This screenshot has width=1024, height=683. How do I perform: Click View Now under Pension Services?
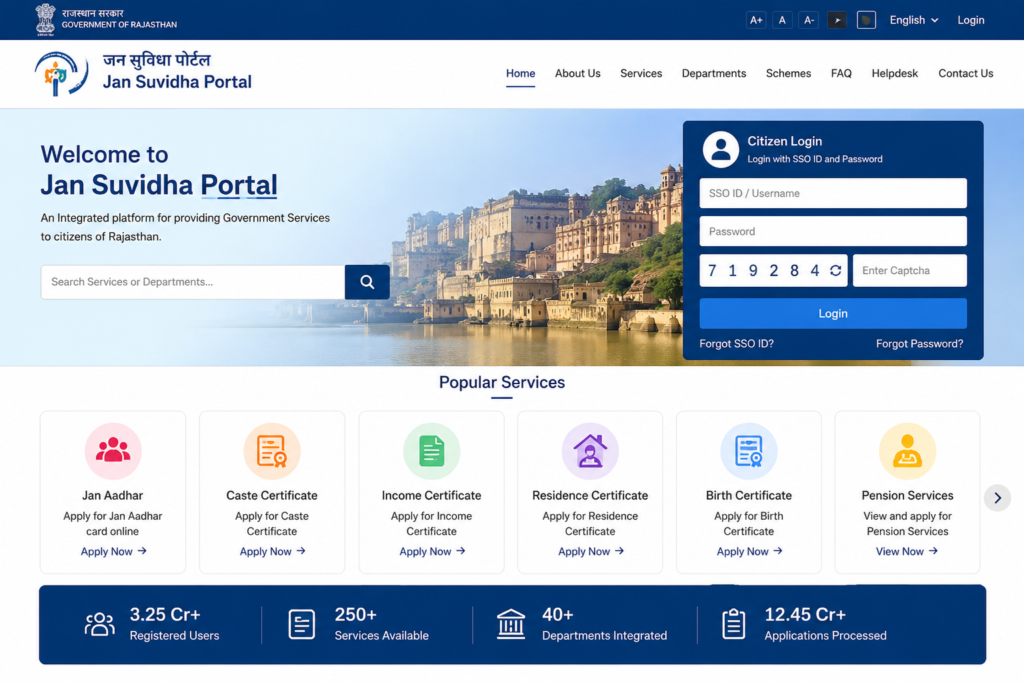pyautogui.click(x=906, y=551)
